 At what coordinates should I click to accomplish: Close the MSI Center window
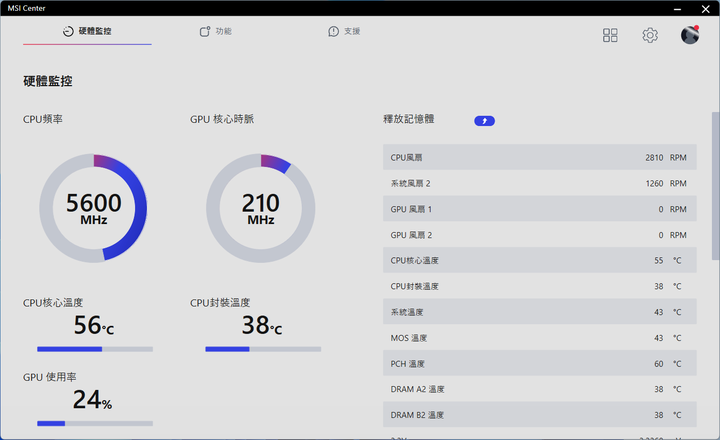pos(706,9)
